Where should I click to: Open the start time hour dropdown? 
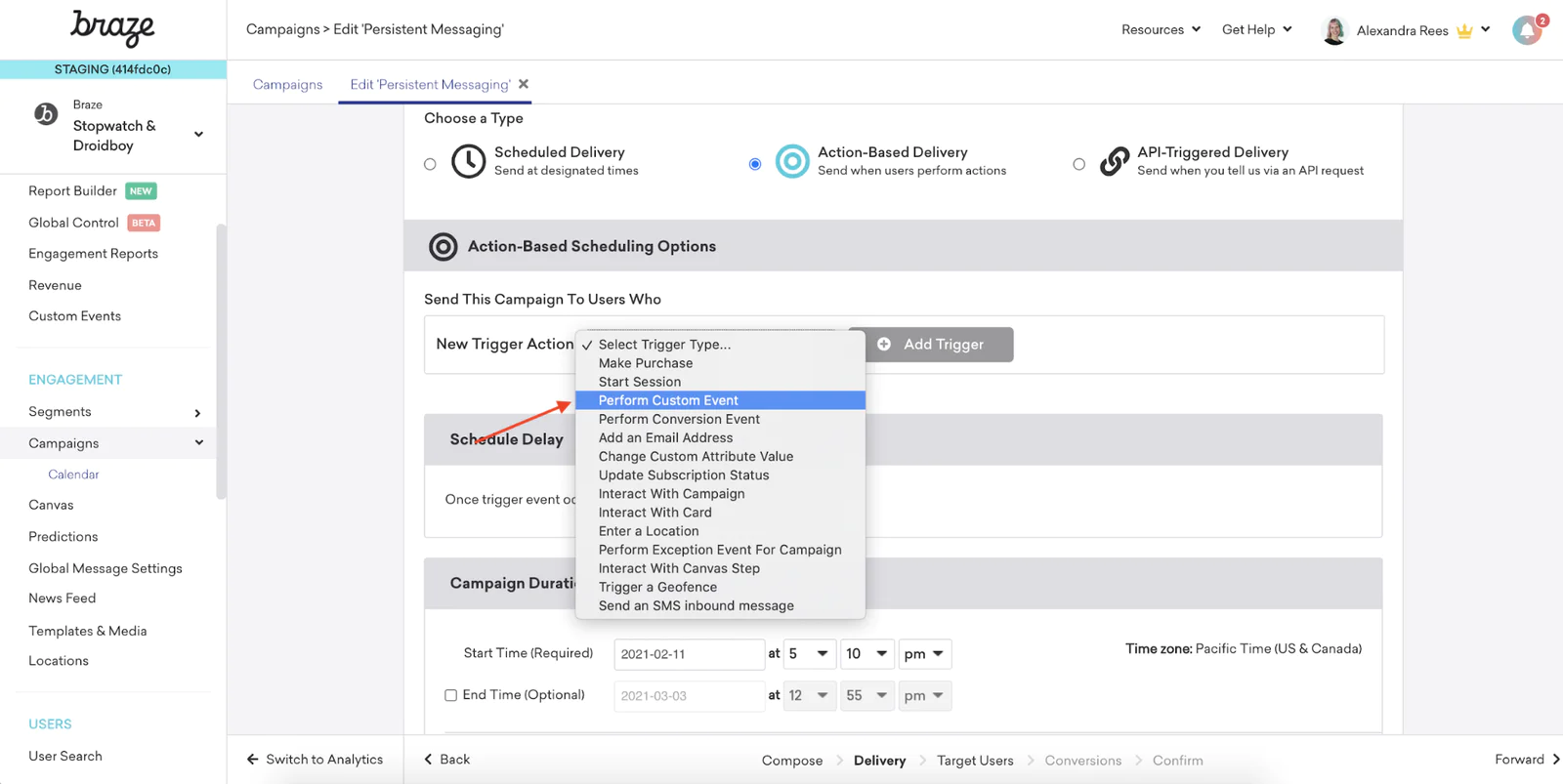(809, 654)
